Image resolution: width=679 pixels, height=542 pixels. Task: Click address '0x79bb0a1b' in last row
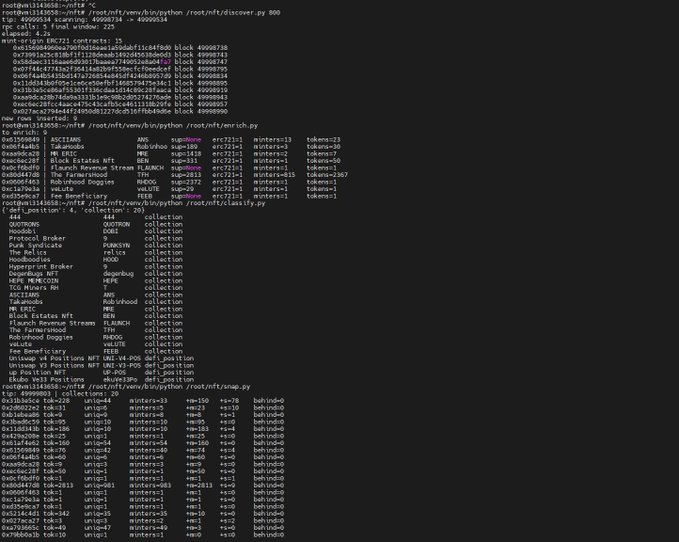tap(20, 535)
